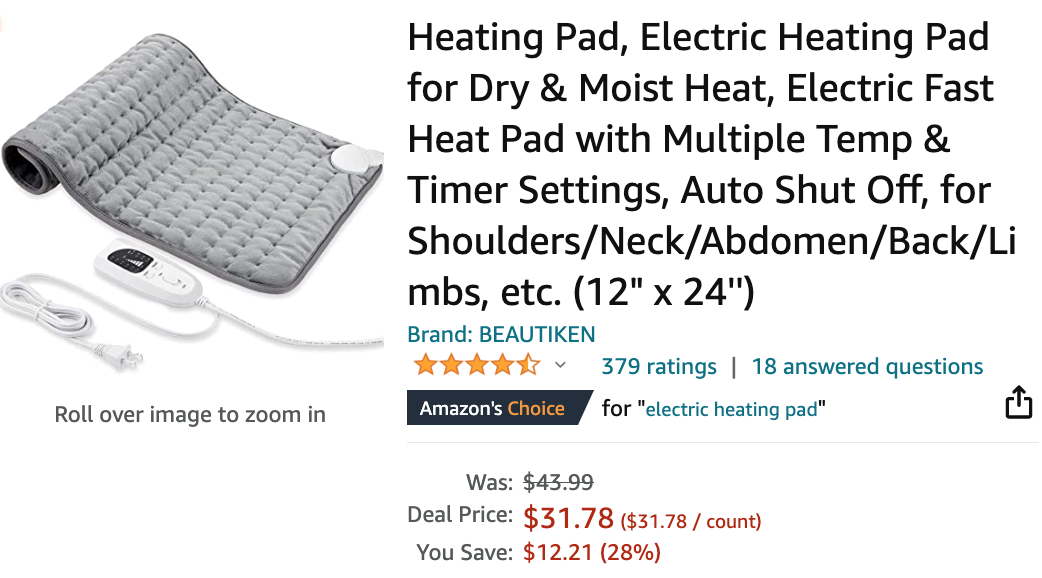Open the 379 ratings link

[x=659, y=366]
